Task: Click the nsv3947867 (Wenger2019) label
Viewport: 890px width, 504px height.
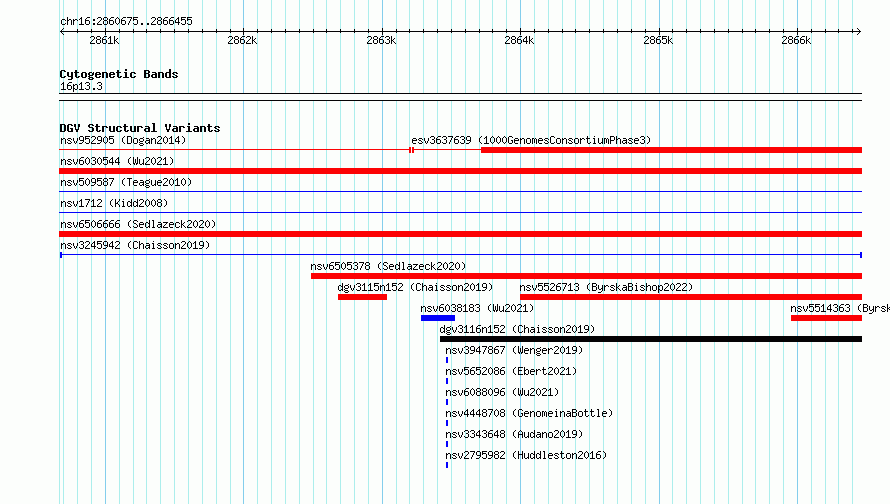Action: [514, 350]
